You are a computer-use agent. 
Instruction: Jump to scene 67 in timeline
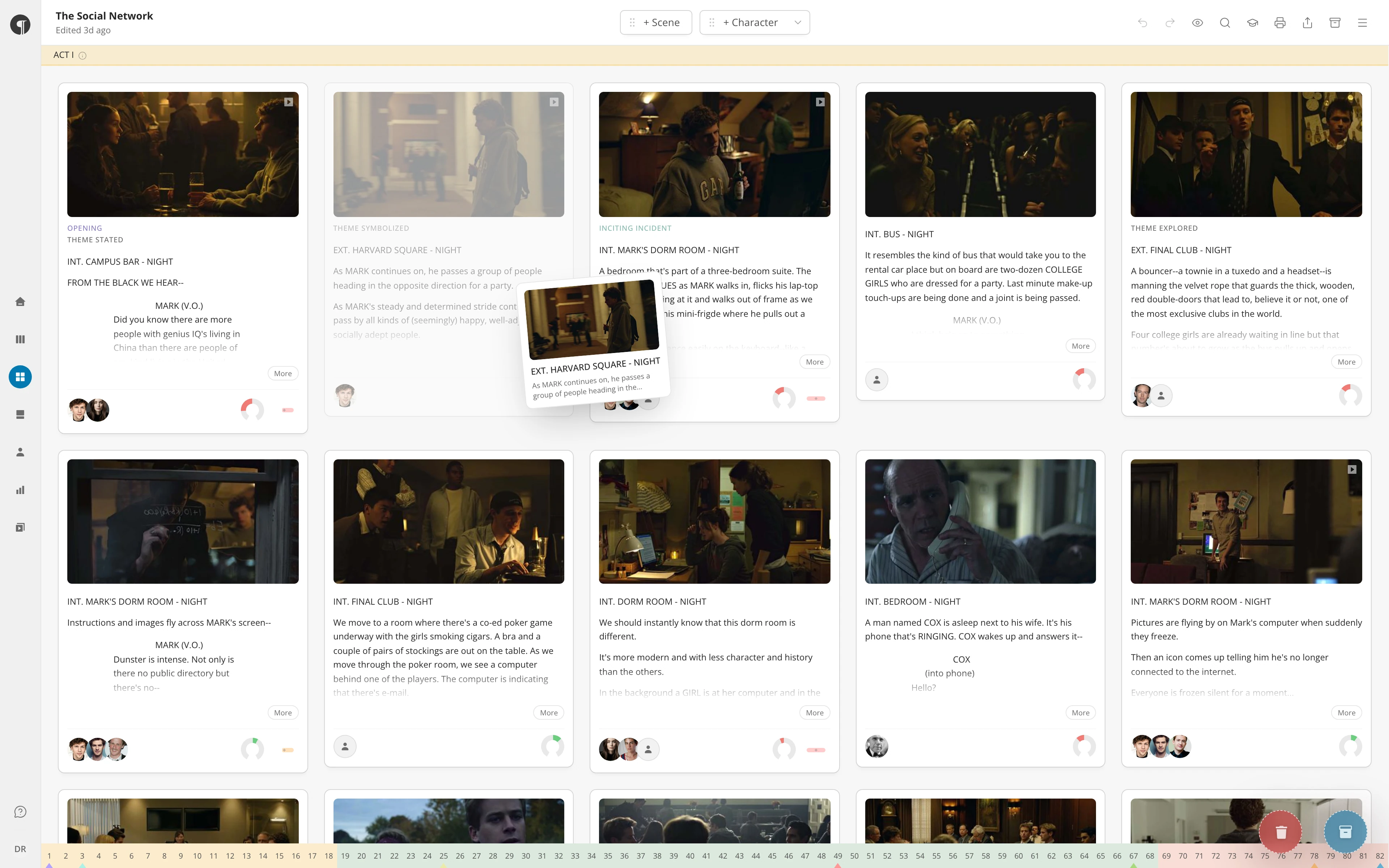(1134, 856)
